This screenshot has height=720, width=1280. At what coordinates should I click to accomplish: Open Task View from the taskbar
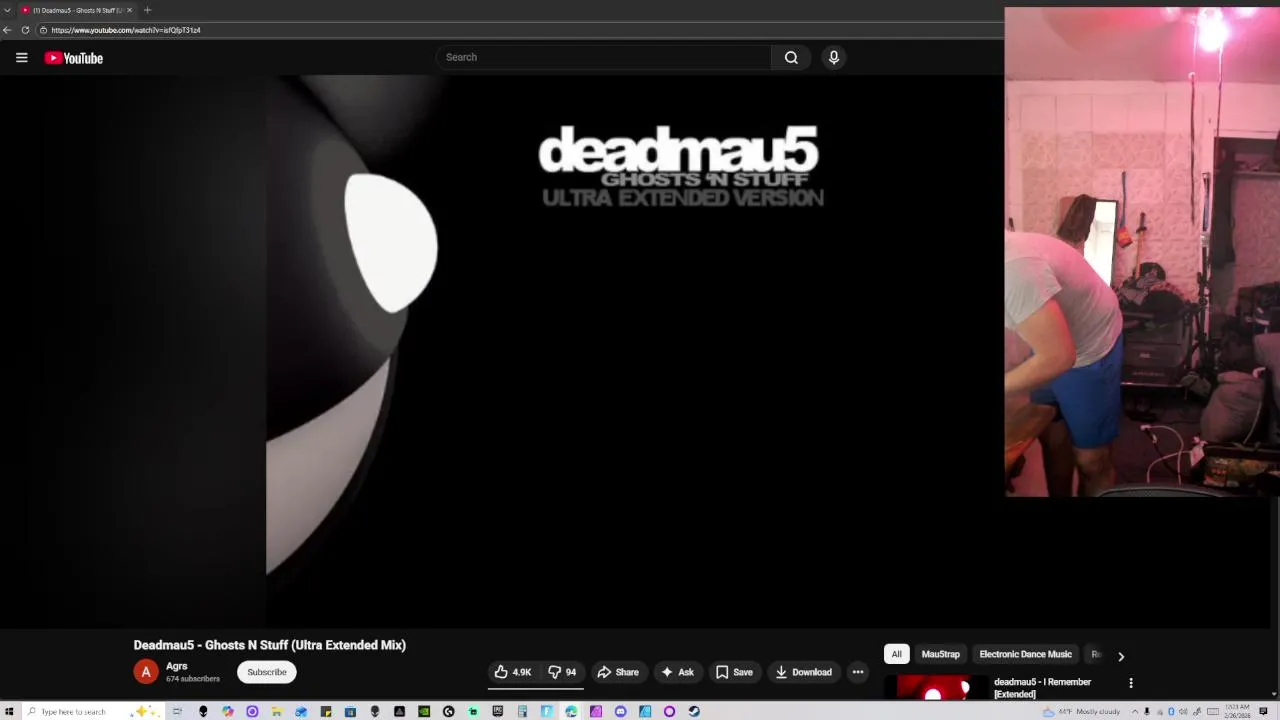[x=177, y=711]
